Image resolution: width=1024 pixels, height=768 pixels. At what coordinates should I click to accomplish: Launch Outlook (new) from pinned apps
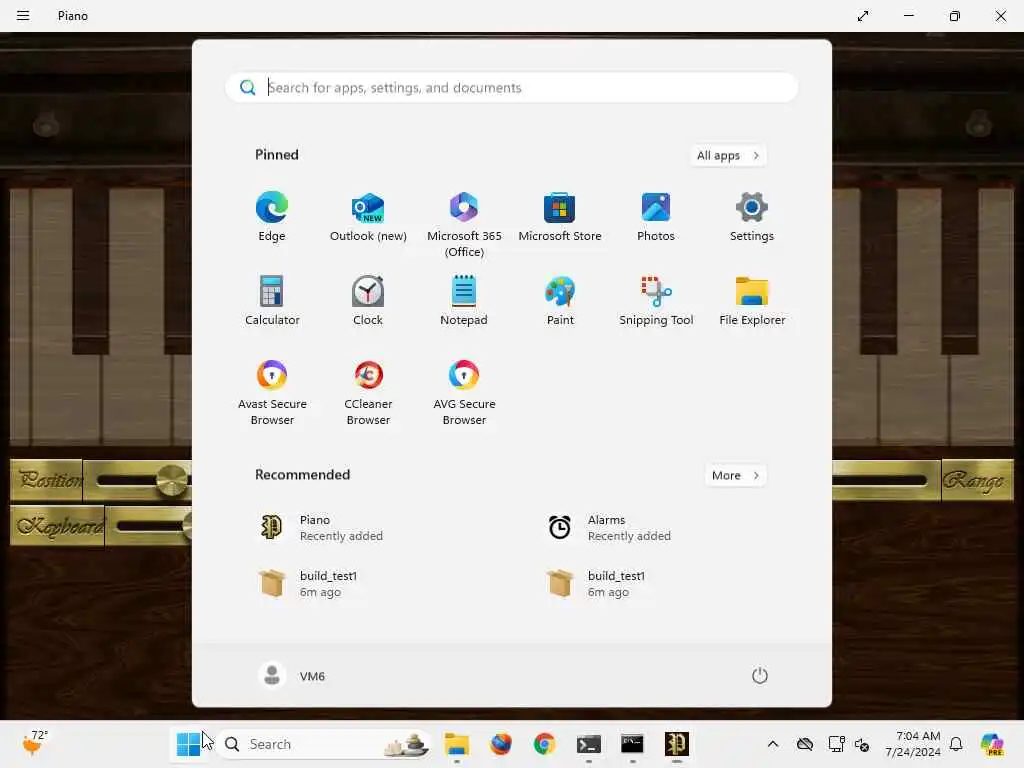[x=368, y=217]
